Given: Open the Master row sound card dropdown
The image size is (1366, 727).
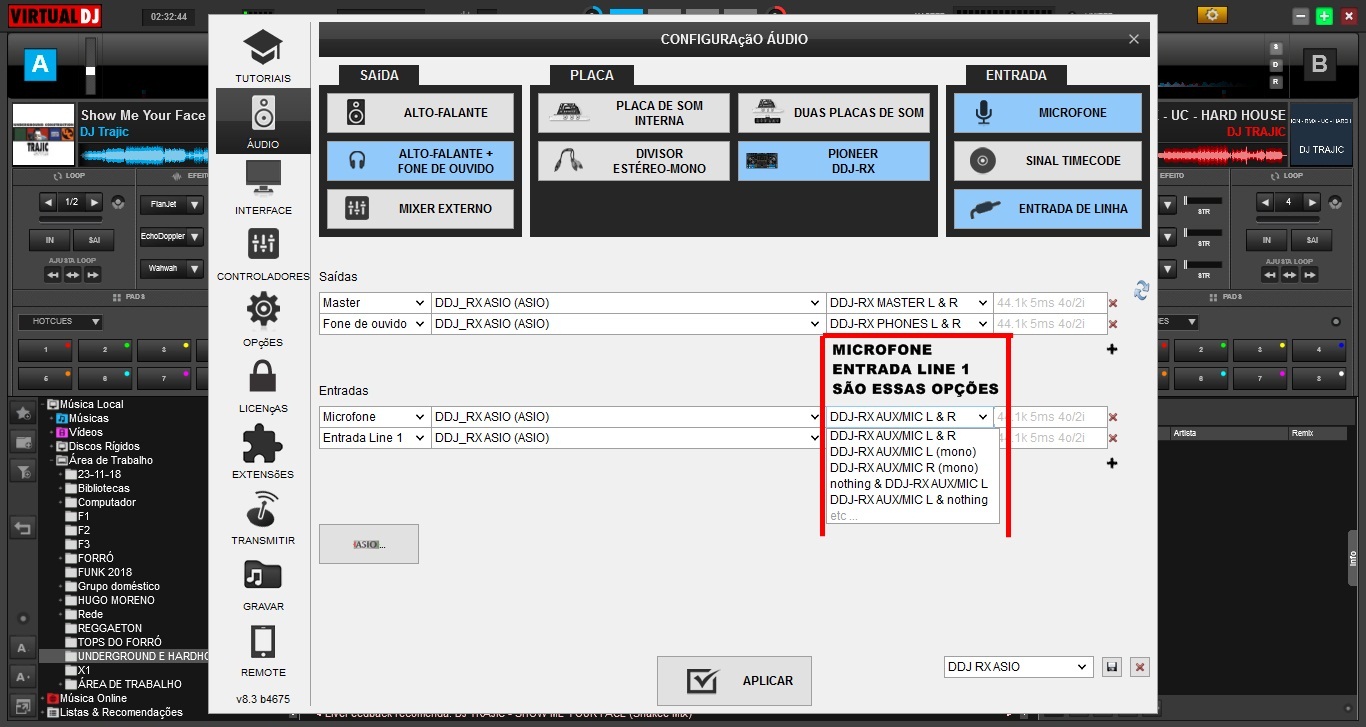Looking at the screenshot, I should pos(627,303).
